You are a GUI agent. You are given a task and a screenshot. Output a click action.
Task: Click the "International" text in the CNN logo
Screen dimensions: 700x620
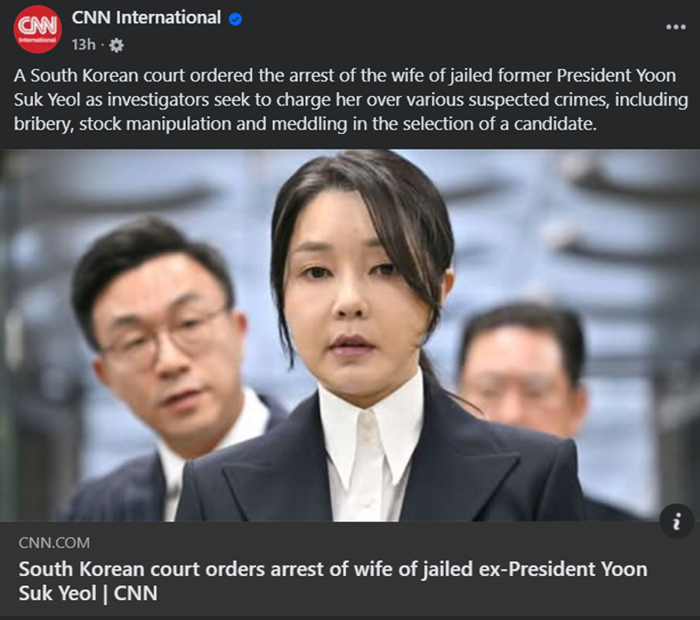tap(38, 40)
